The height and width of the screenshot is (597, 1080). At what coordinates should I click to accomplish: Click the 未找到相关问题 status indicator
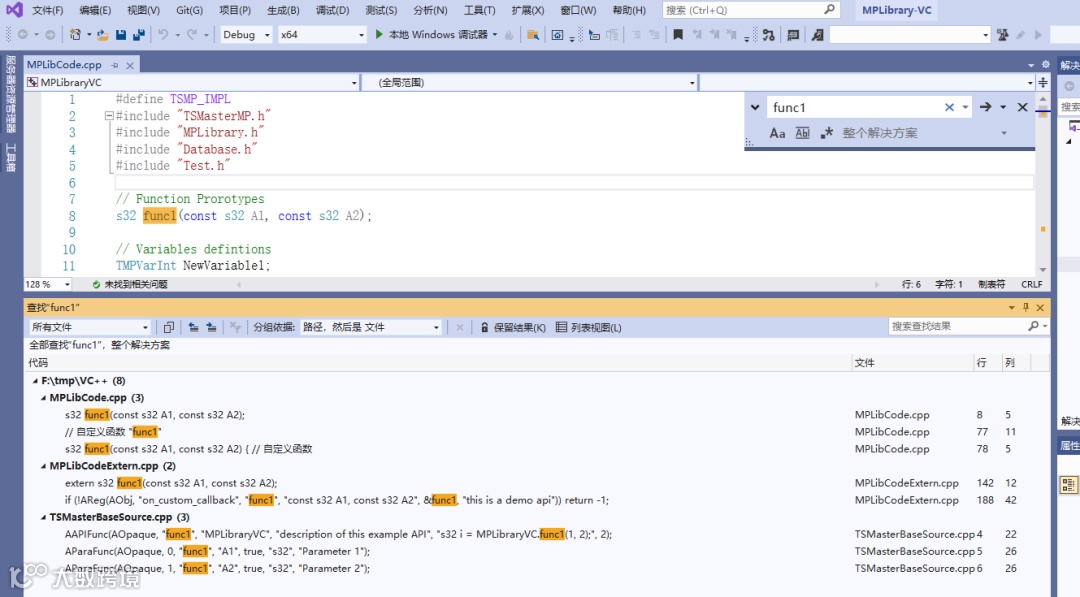click(x=130, y=284)
